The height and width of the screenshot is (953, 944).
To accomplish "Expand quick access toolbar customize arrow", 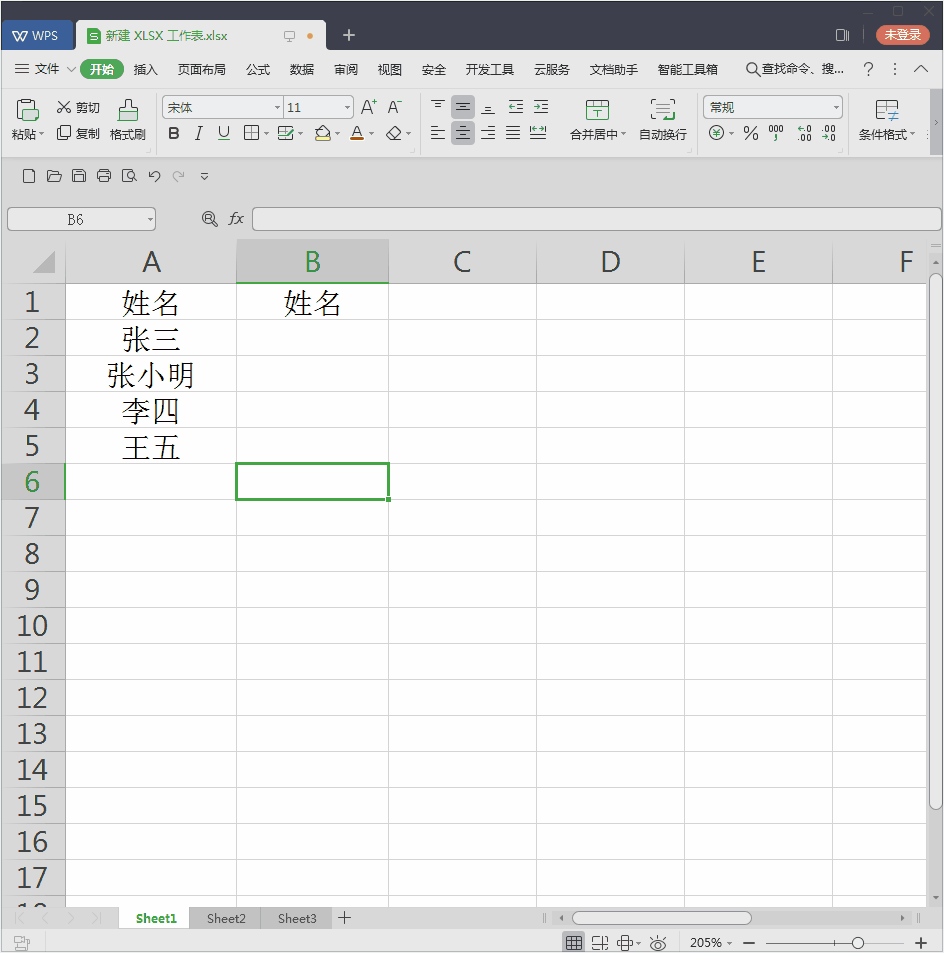I will coord(204,176).
